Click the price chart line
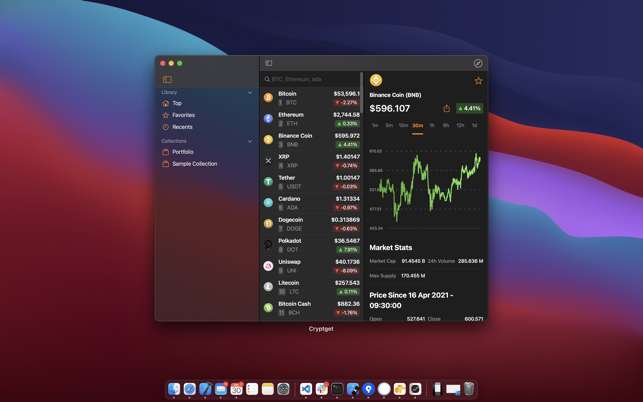643x402 pixels. click(429, 187)
